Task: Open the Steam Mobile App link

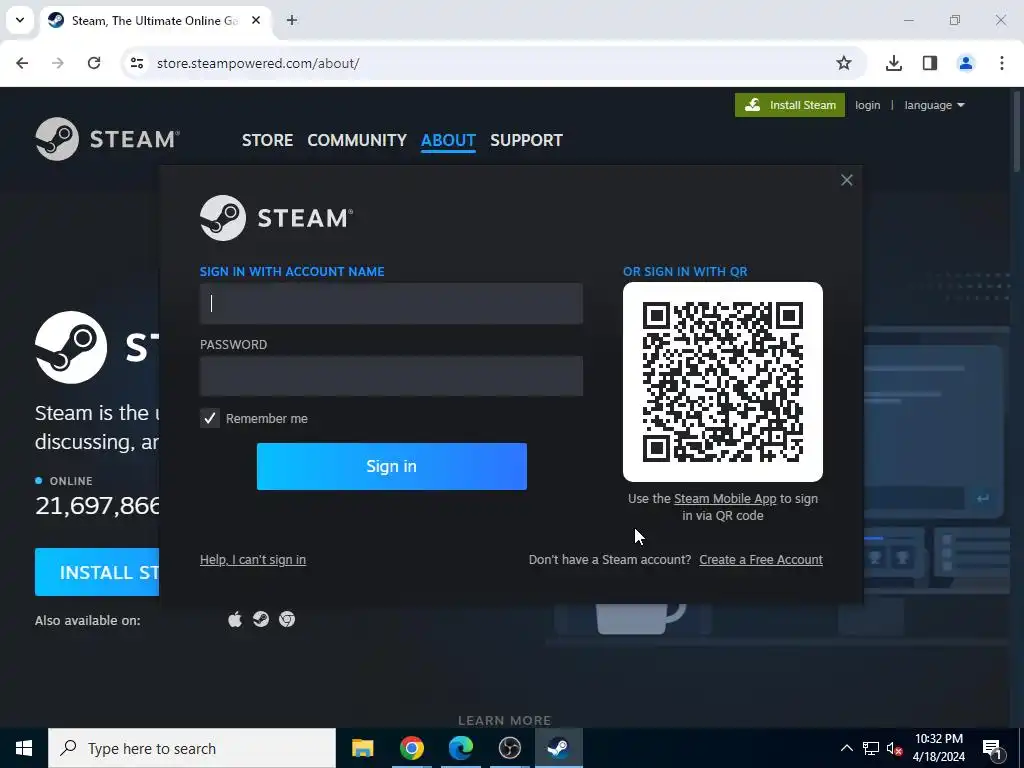Action: point(725,499)
